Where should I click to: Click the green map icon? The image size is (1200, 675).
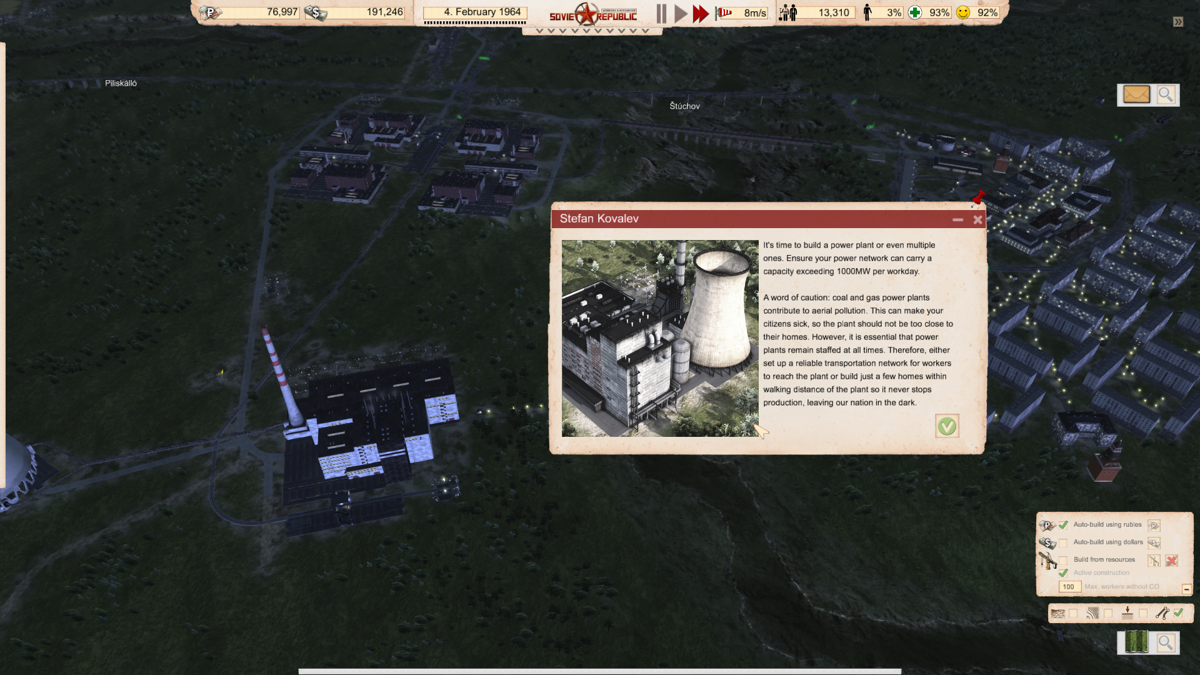1136,643
